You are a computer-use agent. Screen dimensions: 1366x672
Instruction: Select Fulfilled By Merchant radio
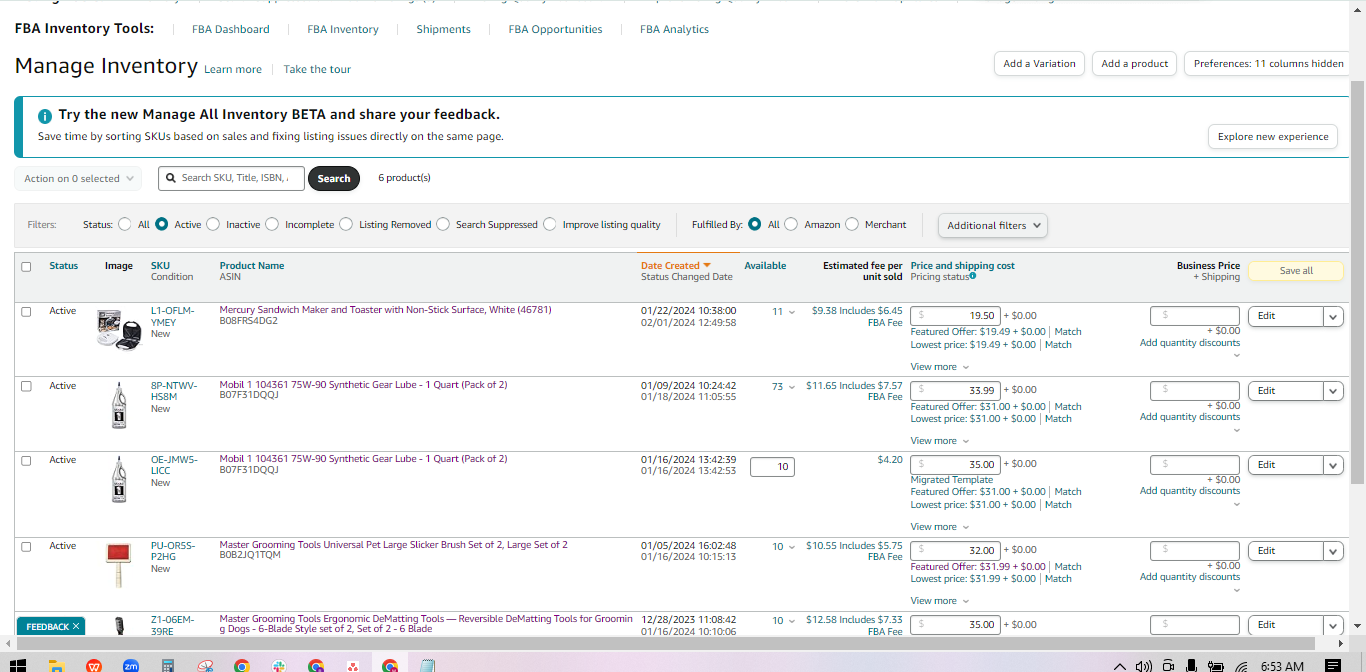852,224
